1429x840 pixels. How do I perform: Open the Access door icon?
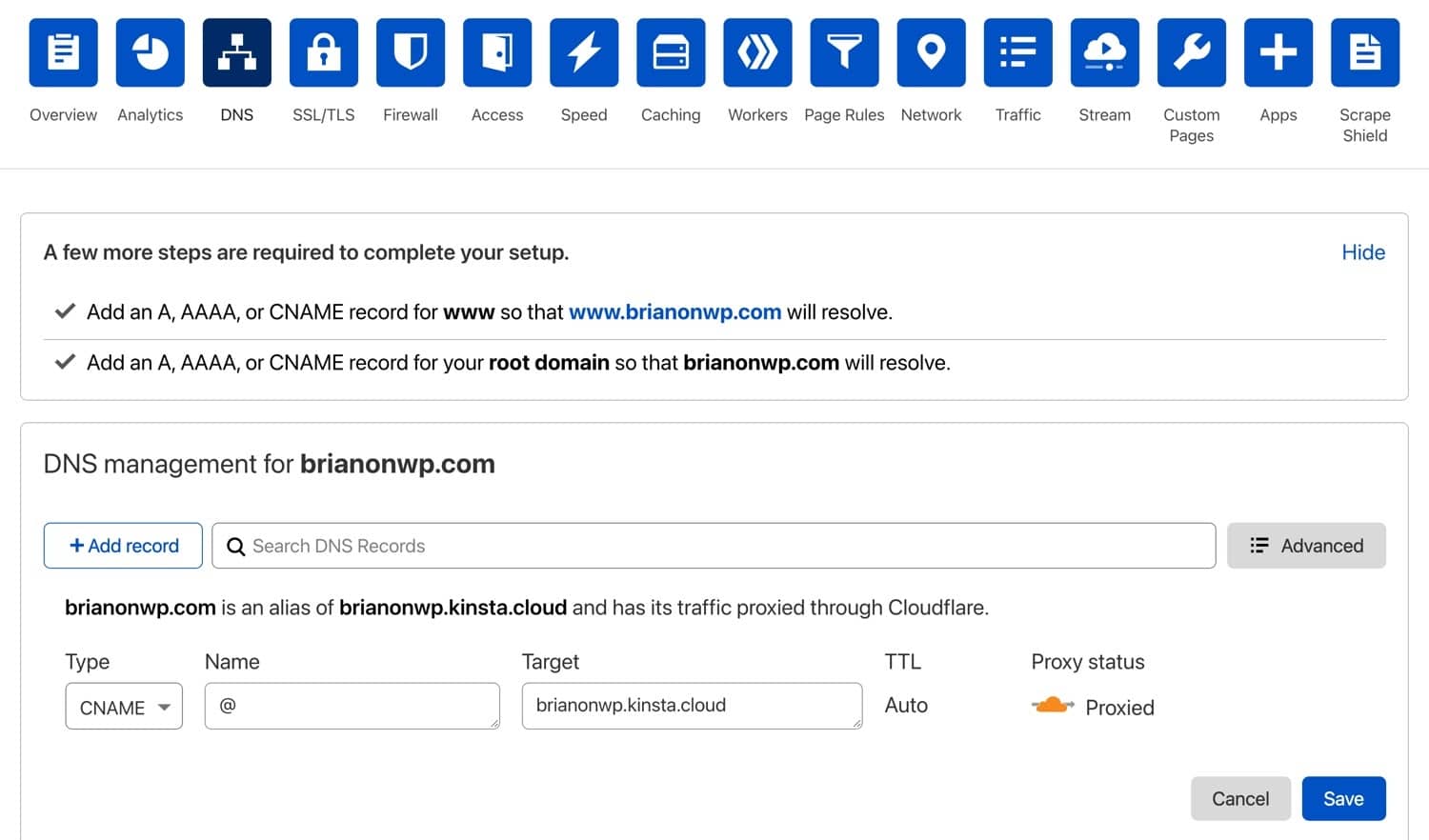pyautogui.click(x=497, y=52)
